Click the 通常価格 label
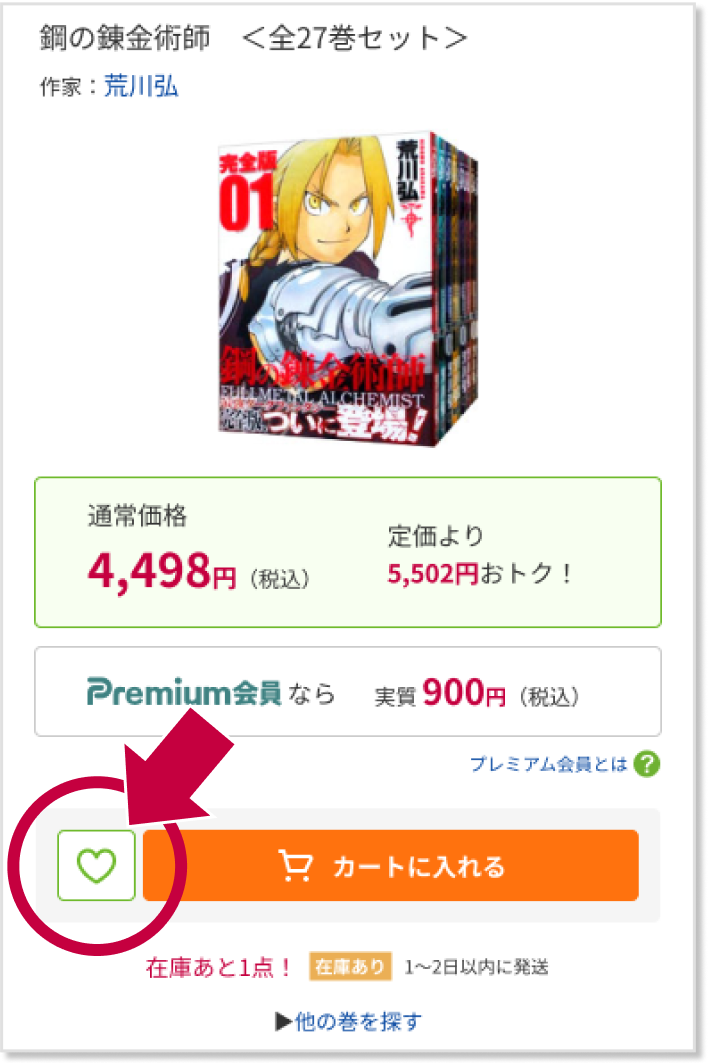Viewport: 708px width, 1063px height. point(138,516)
